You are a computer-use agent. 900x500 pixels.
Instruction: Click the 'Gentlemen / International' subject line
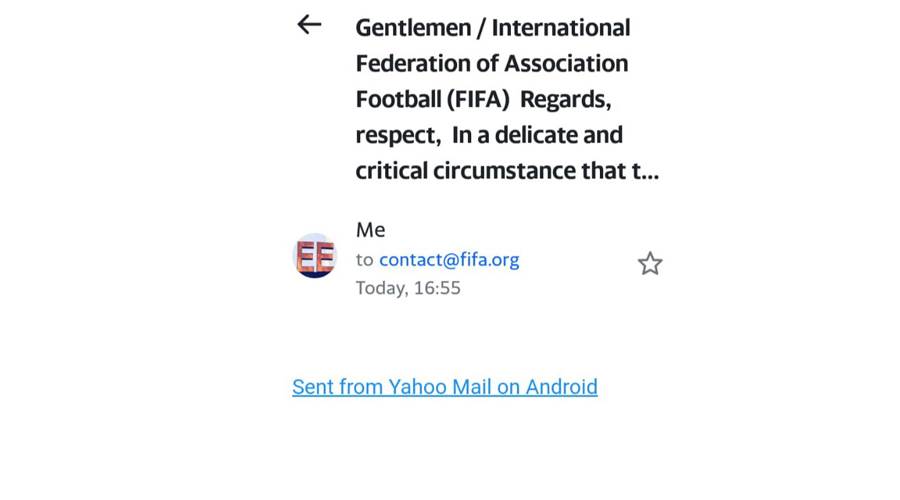(x=493, y=27)
